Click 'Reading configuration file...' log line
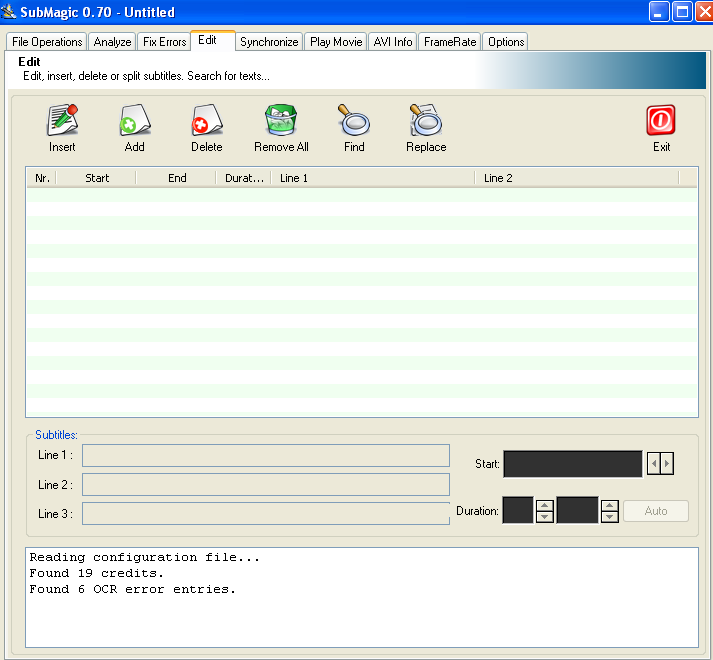Screen dimensions: 713x660 point(145,557)
